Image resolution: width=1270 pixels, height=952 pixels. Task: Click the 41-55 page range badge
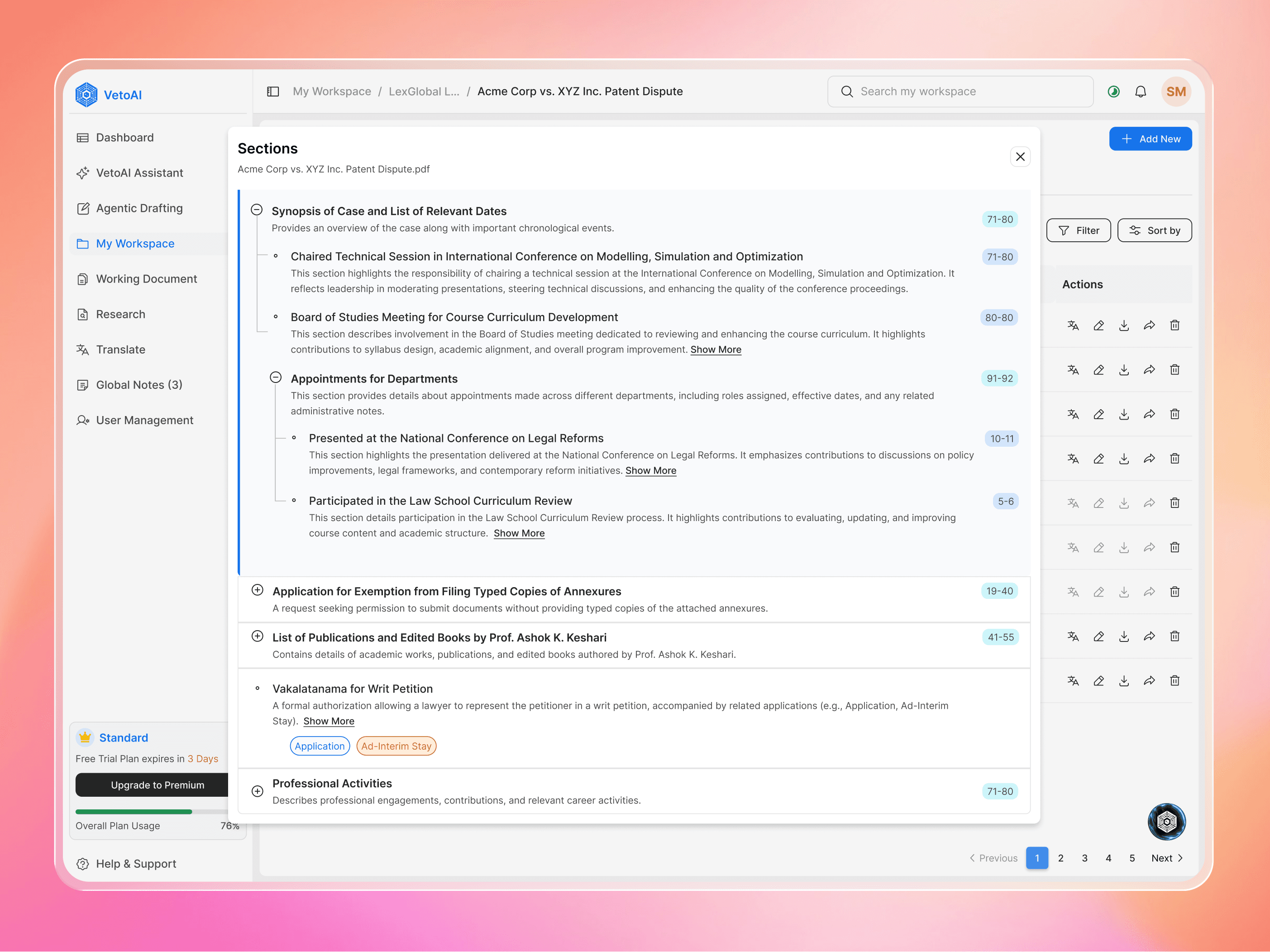click(x=1000, y=637)
